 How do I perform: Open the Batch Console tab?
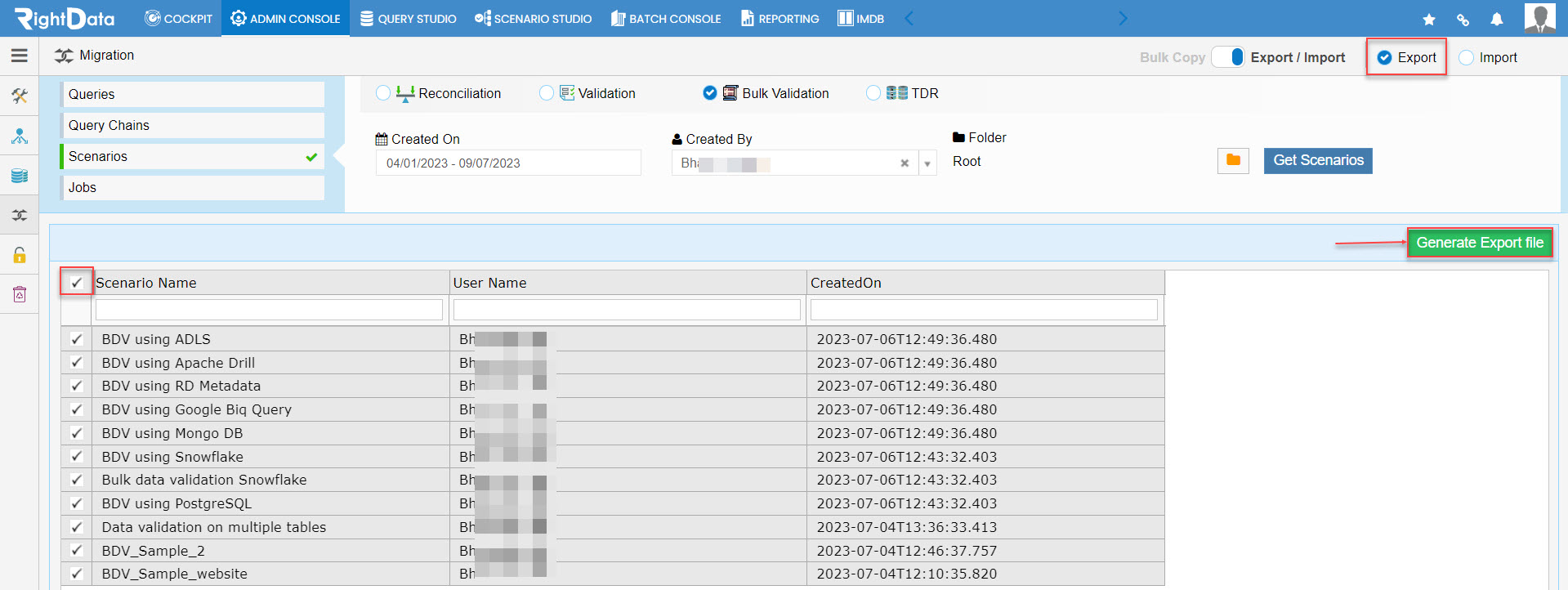point(666,18)
